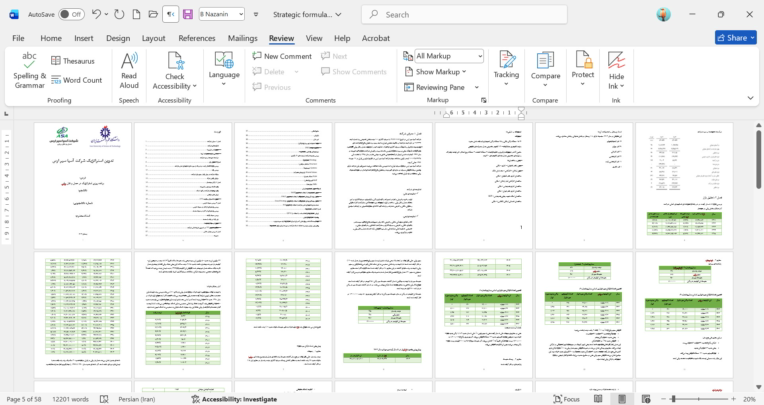The image size is (764, 405).
Task: Switch to the Design tab
Action: pos(118,38)
